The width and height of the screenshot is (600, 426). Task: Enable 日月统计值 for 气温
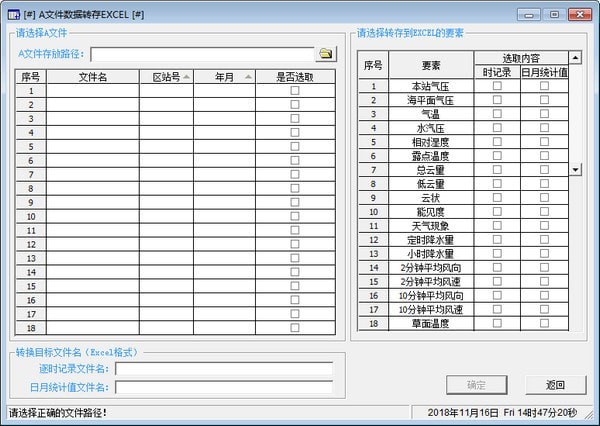(544, 114)
